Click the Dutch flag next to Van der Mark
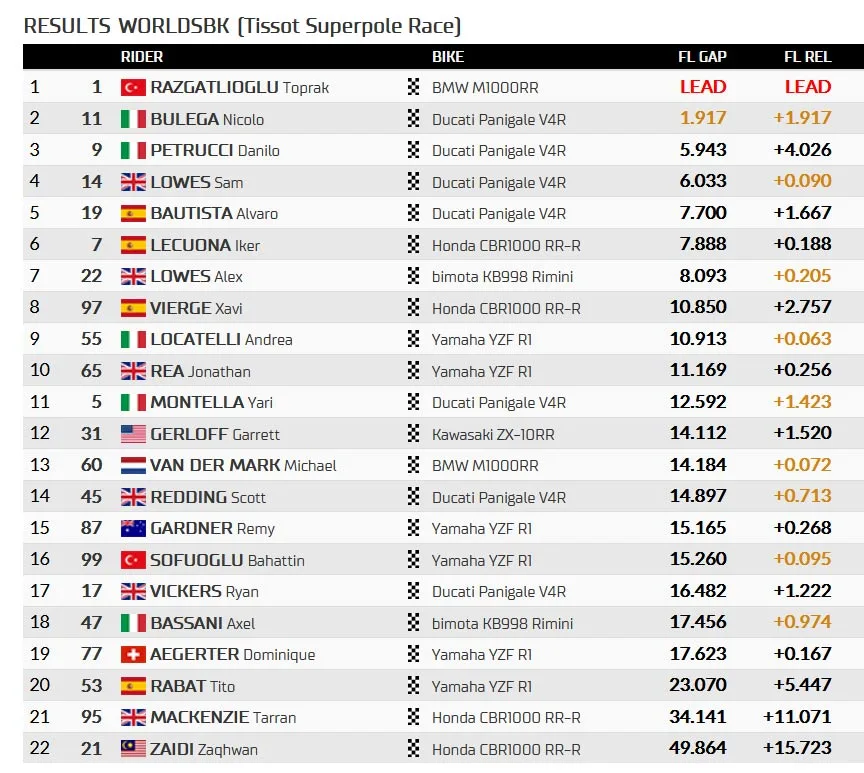The height and width of the screenshot is (773, 864). (133, 466)
